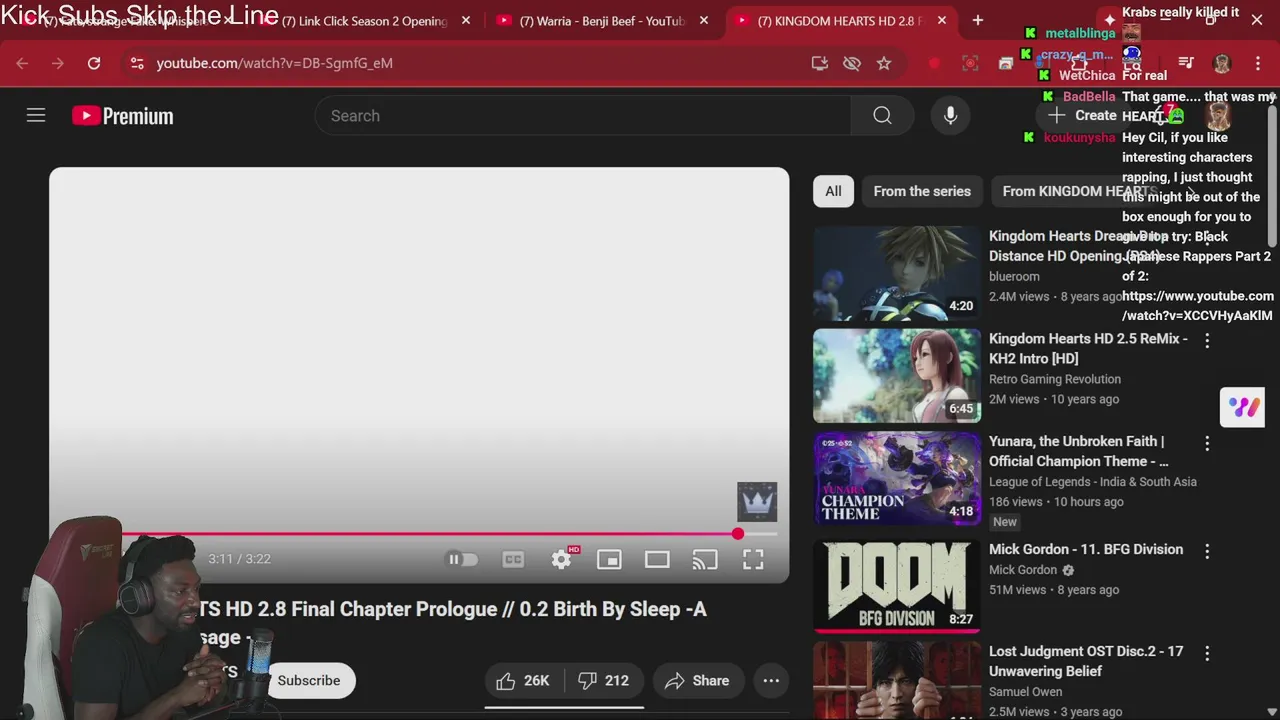Viewport: 1280px width, 720px height.
Task: Open the blueroom channel link
Action: [1014, 277]
